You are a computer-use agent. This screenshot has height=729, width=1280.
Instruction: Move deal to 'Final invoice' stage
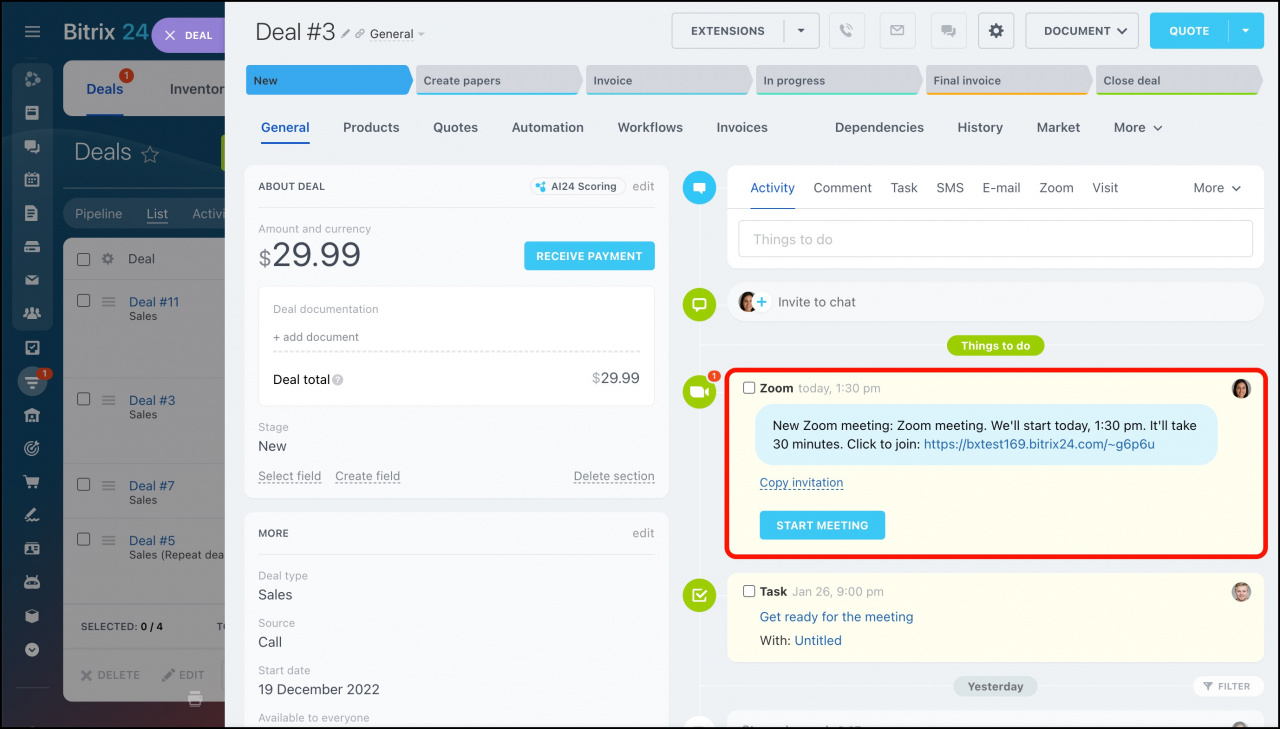tap(1008, 81)
